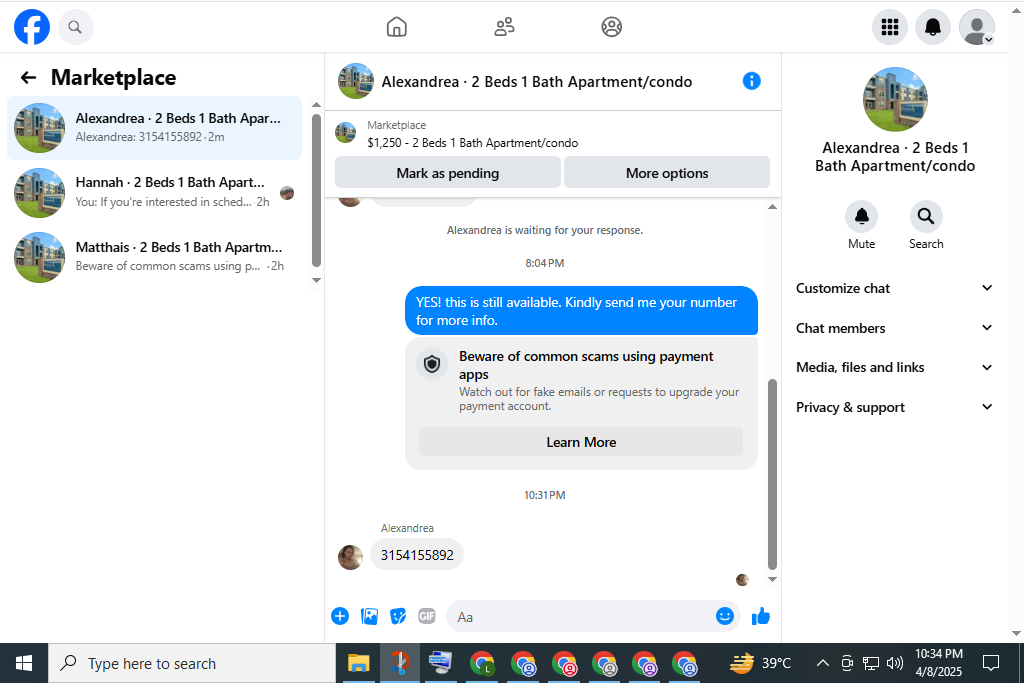Search in conversation magnifier icon
Image resolution: width=1024 pixels, height=683 pixels.
tap(925, 217)
